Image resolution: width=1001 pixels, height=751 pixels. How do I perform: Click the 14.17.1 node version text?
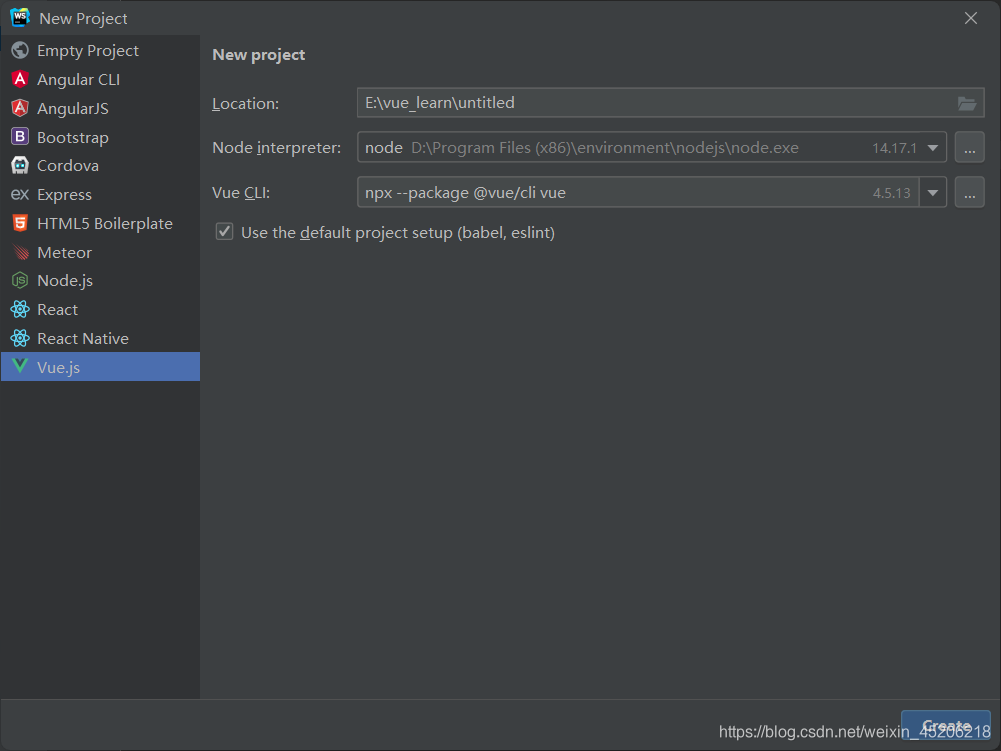click(894, 148)
